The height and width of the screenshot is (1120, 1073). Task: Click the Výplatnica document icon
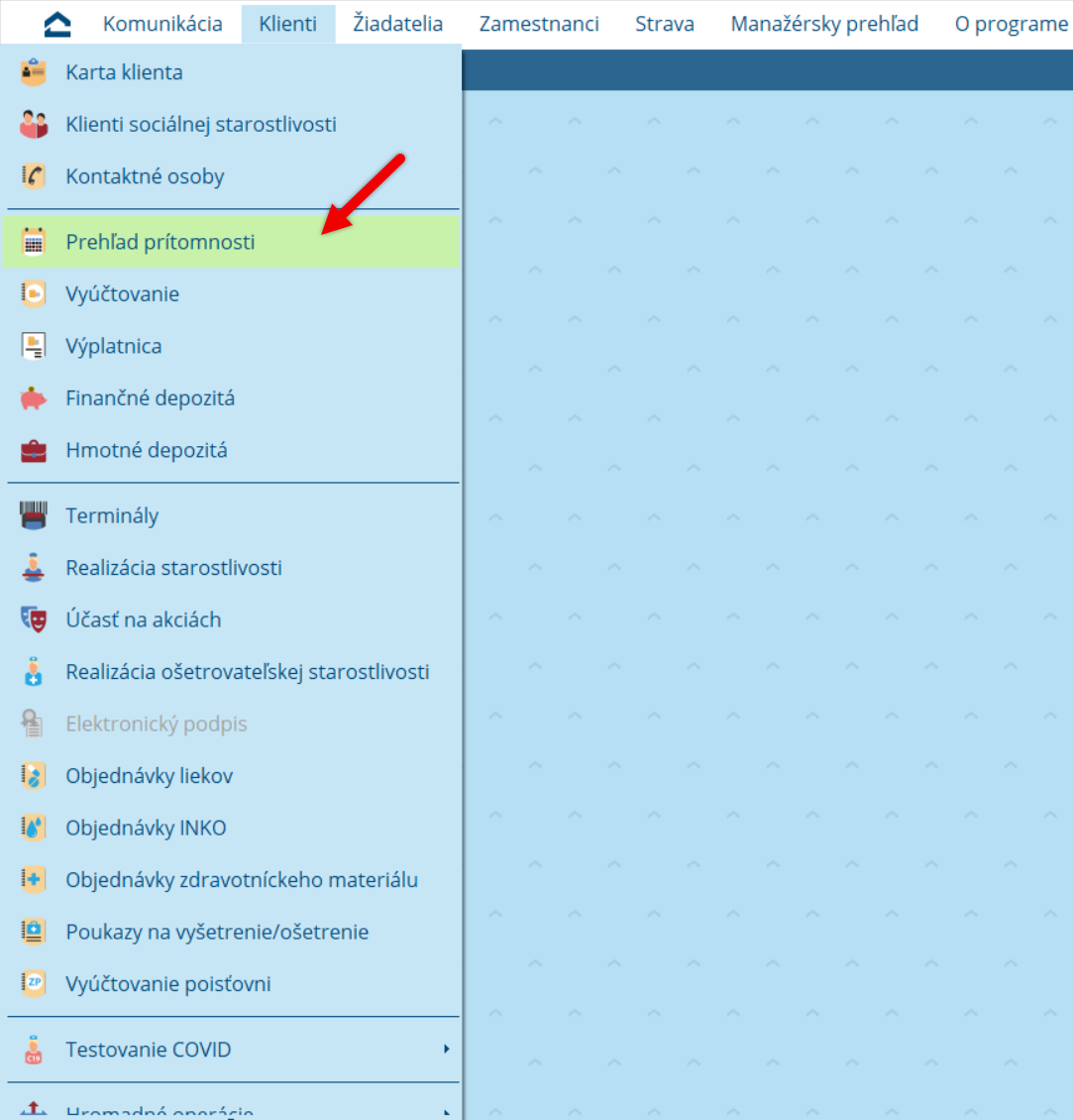point(34,347)
